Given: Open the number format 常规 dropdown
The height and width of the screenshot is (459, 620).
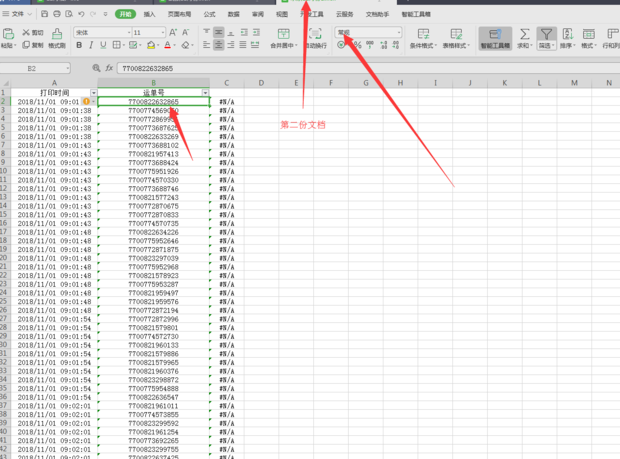Looking at the screenshot, I should [399, 32].
